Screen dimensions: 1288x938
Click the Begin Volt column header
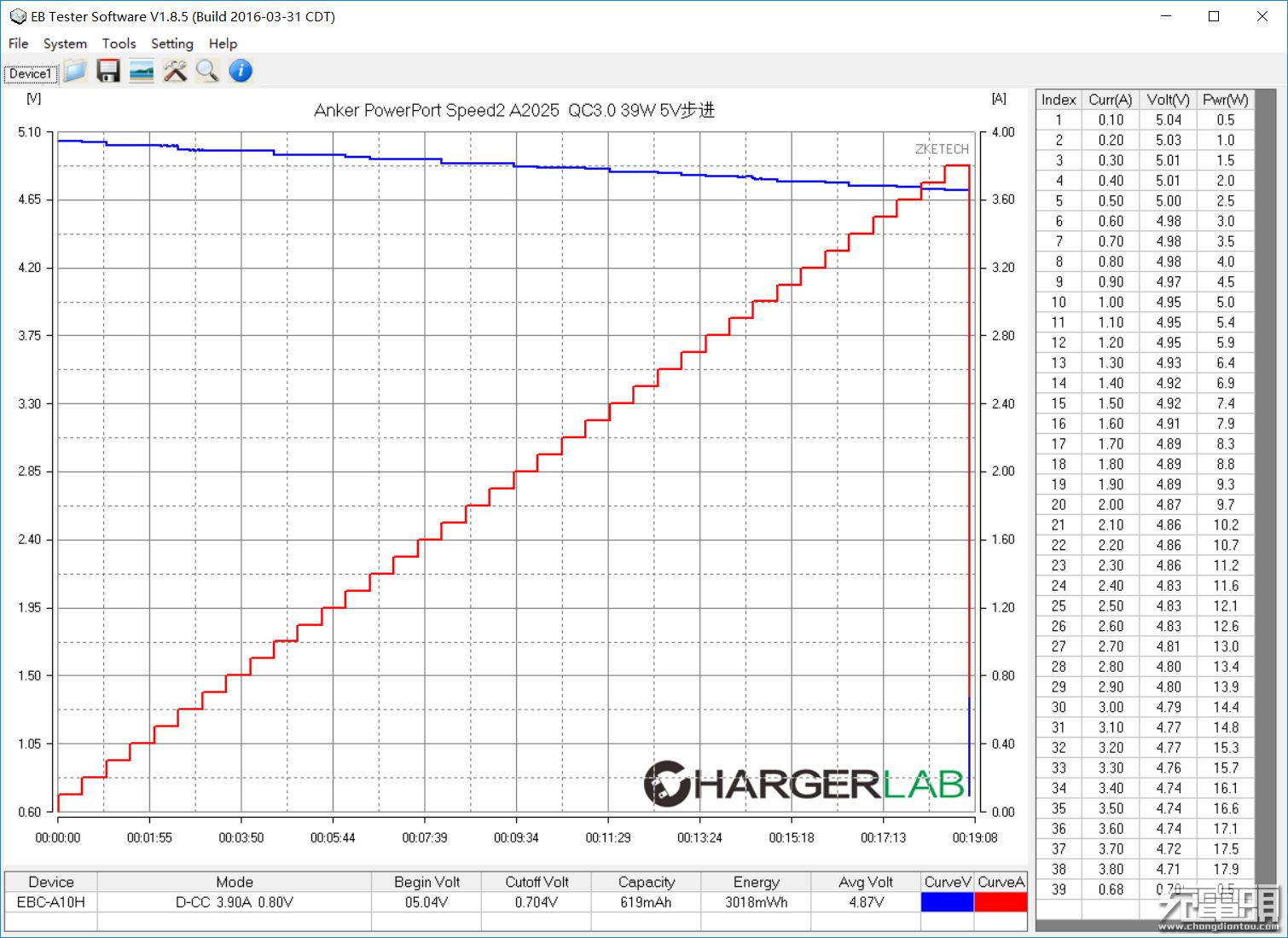pyautogui.click(x=426, y=882)
